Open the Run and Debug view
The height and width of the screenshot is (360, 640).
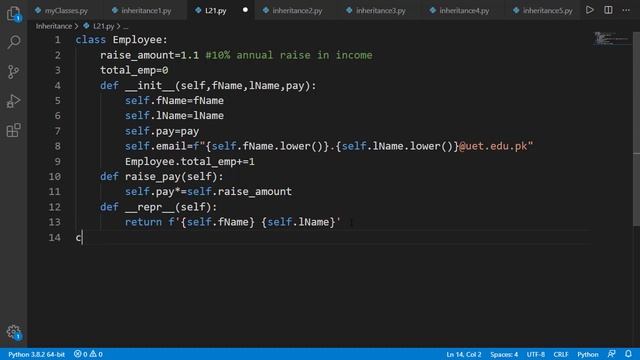pos(13,101)
